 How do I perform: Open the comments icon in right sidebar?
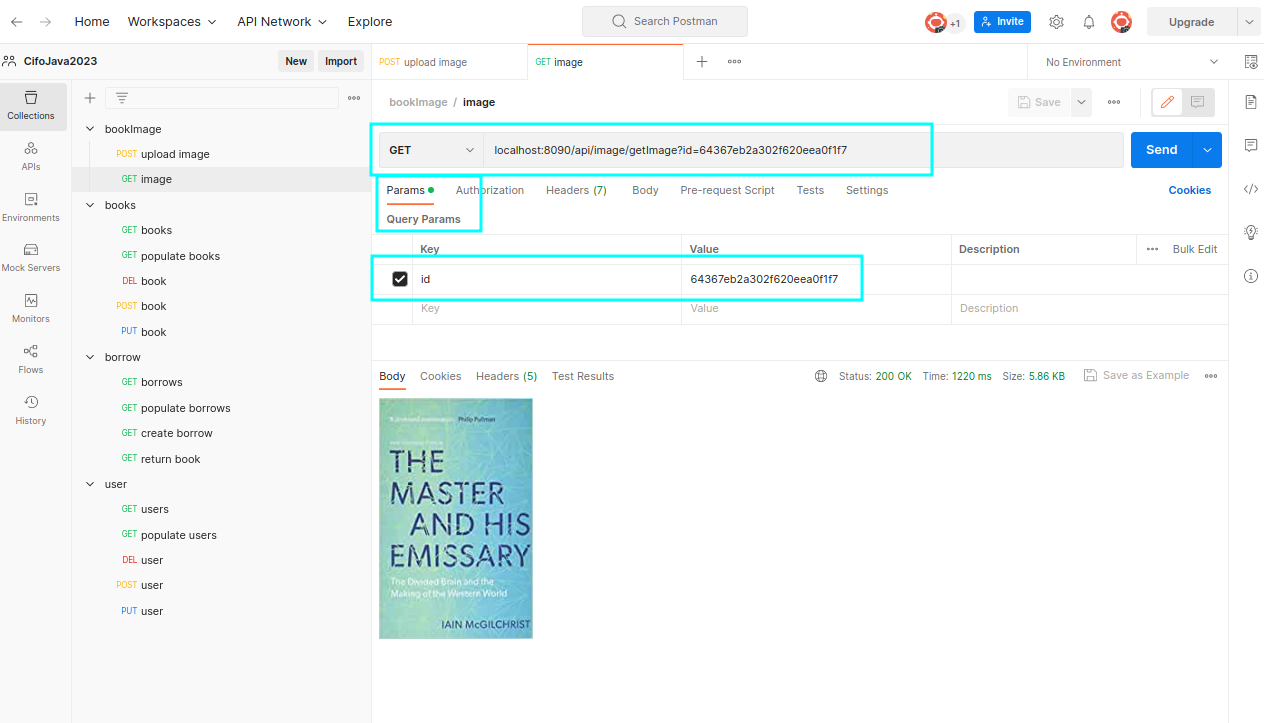pyautogui.click(x=1251, y=145)
